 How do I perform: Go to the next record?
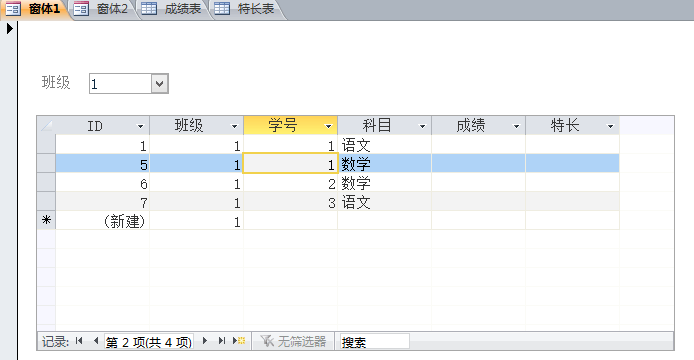coord(204,341)
